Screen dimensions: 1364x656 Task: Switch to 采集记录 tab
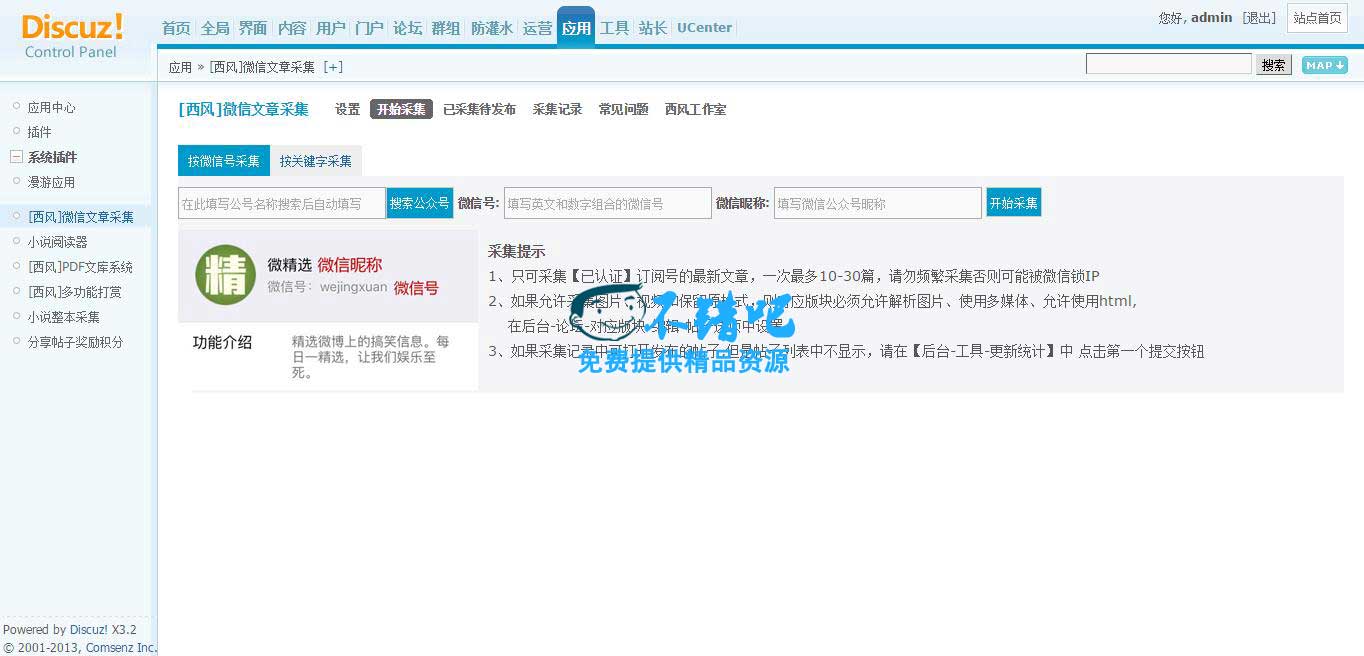(557, 109)
